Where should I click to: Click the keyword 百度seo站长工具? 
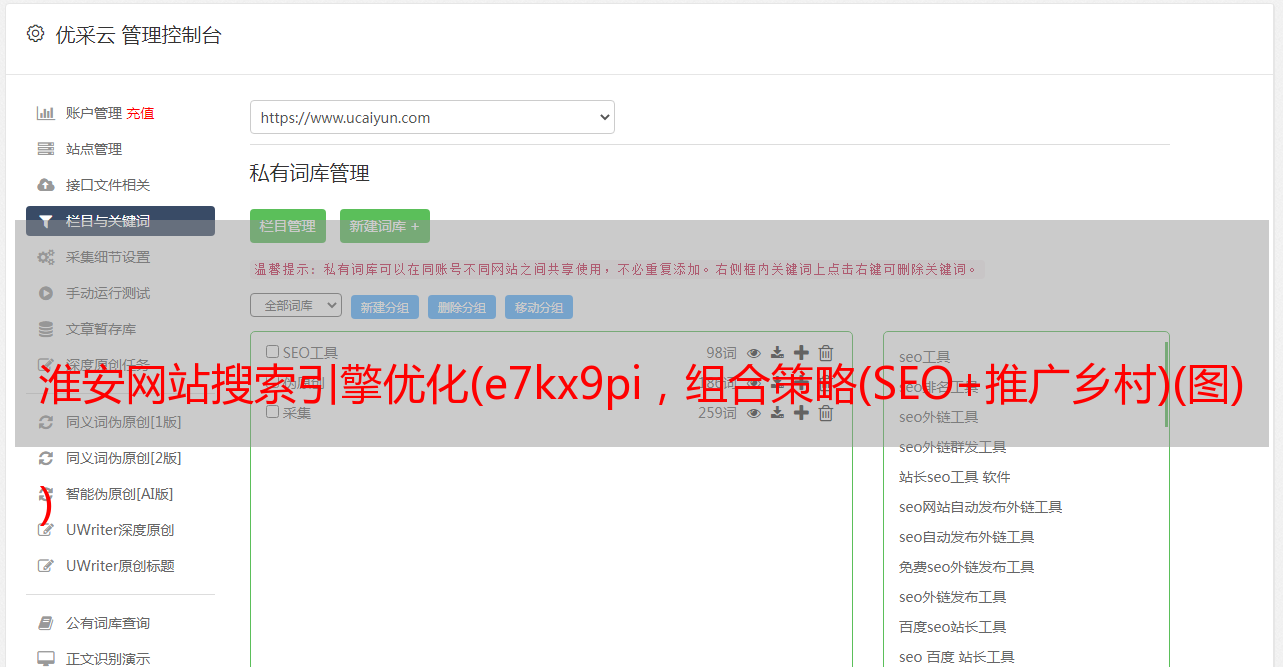coord(953,627)
